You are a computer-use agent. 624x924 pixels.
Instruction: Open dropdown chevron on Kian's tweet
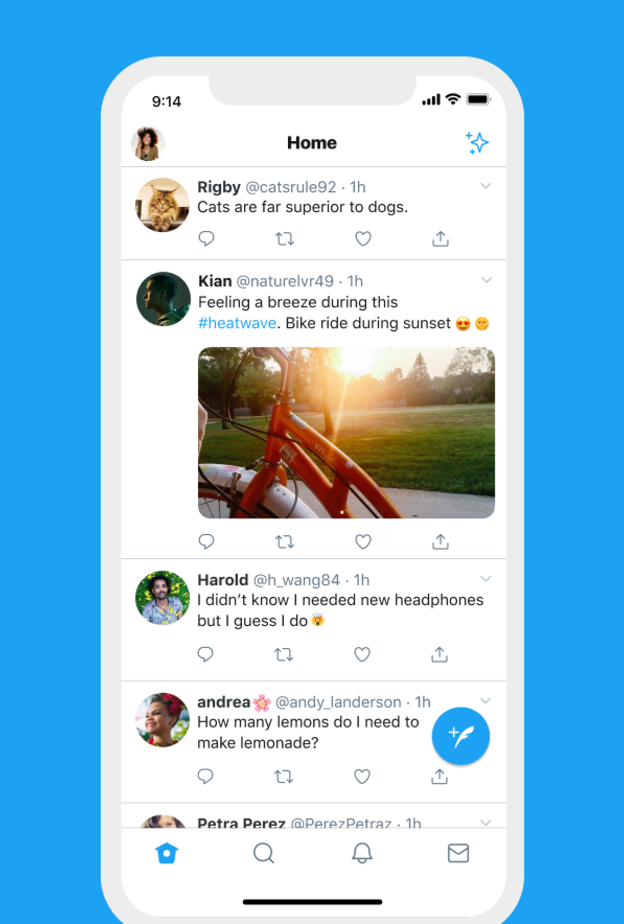pyautogui.click(x=486, y=280)
